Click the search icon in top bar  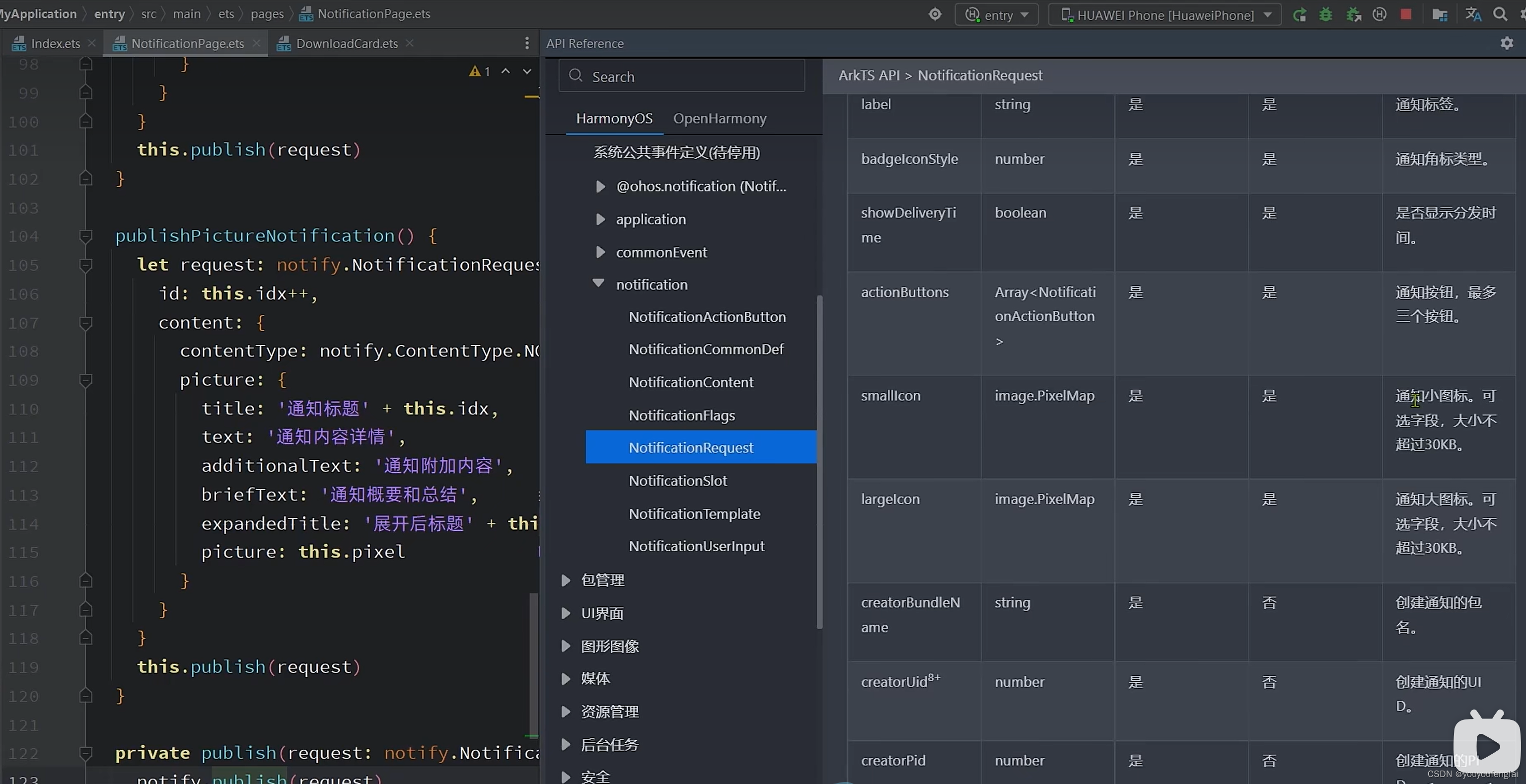[1499, 14]
